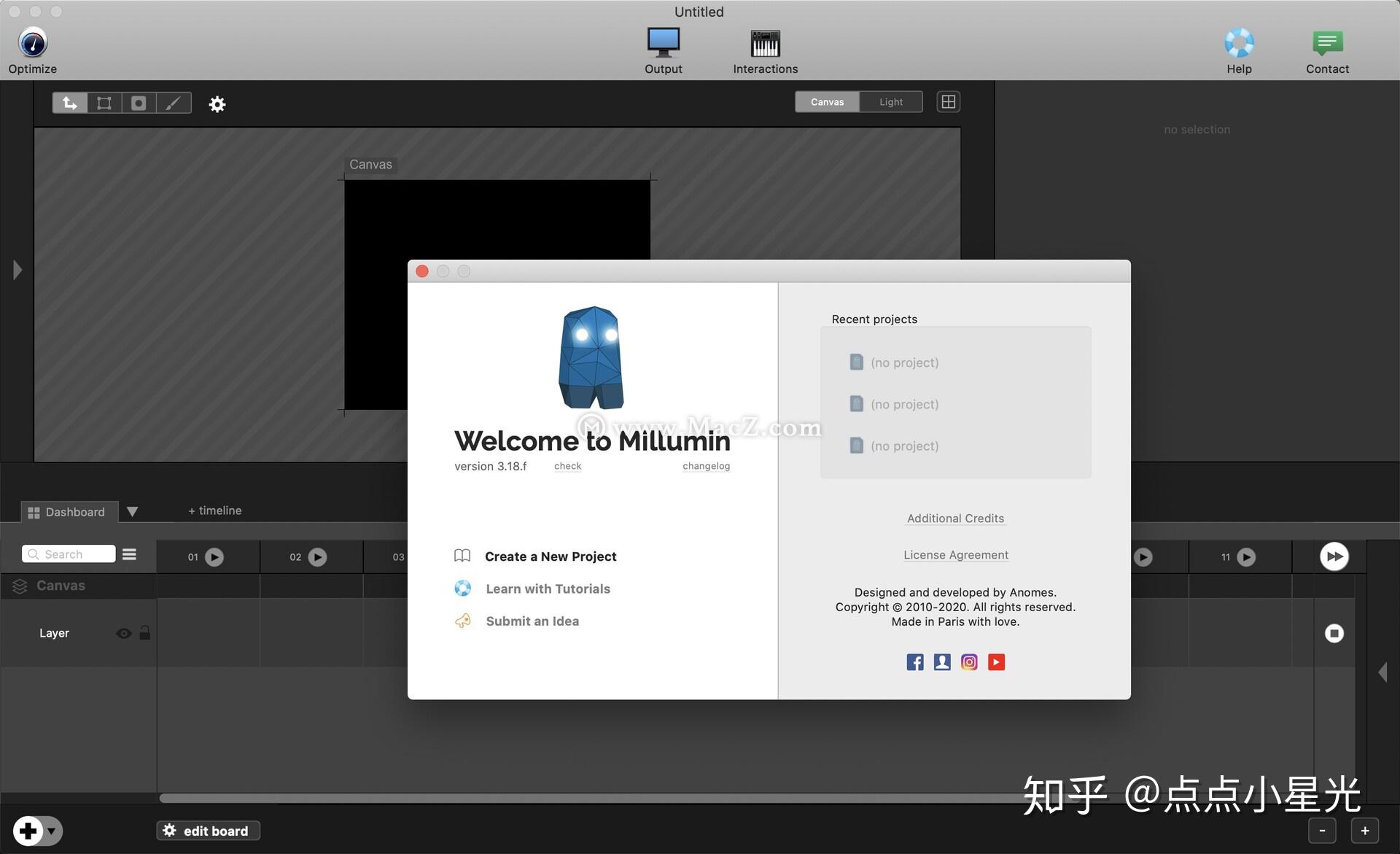Select the Canvas group row
Viewport: 1400px width, 854px height.
coord(78,586)
